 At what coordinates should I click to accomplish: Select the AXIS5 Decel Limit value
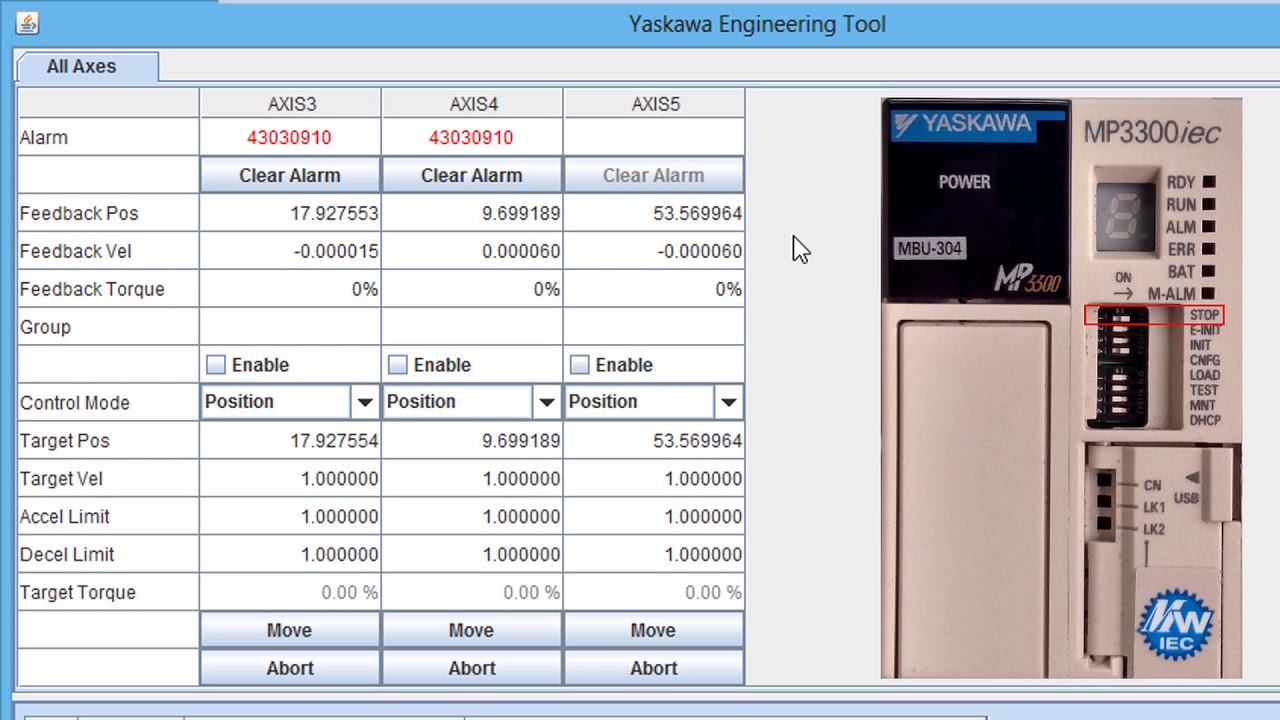(x=654, y=555)
